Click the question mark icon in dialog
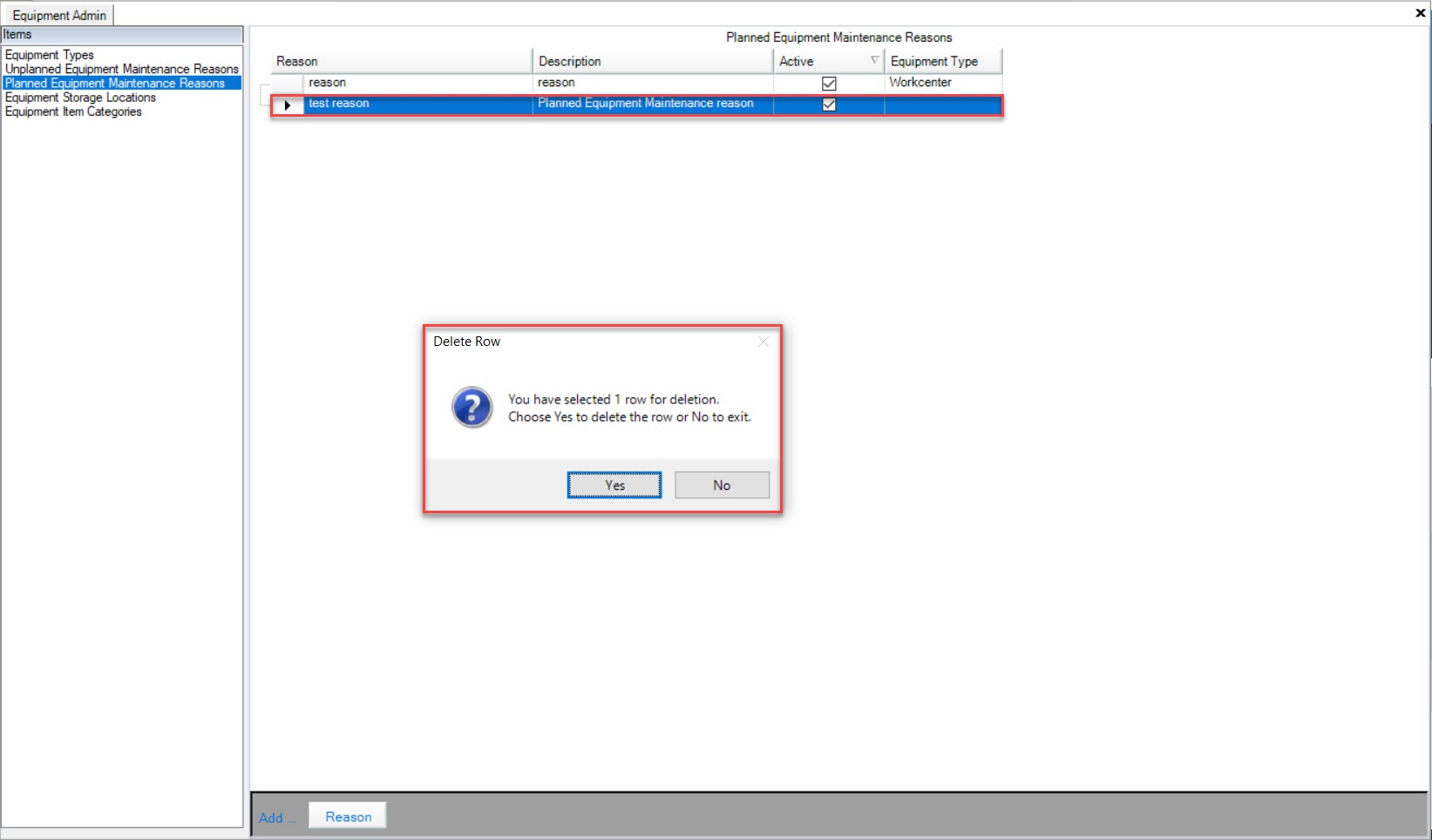The height and width of the screenshot is (840, 1432). click(472, 408)
